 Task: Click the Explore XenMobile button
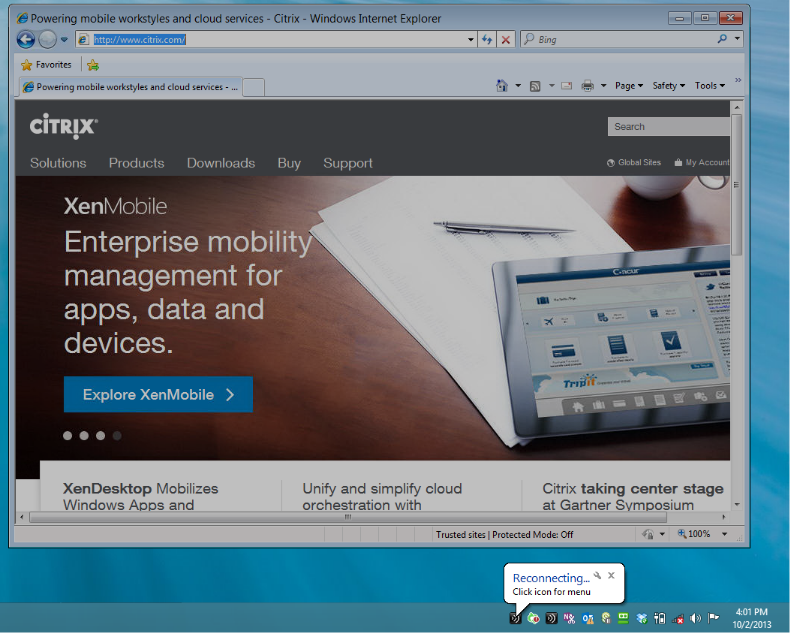click(158, 395)
